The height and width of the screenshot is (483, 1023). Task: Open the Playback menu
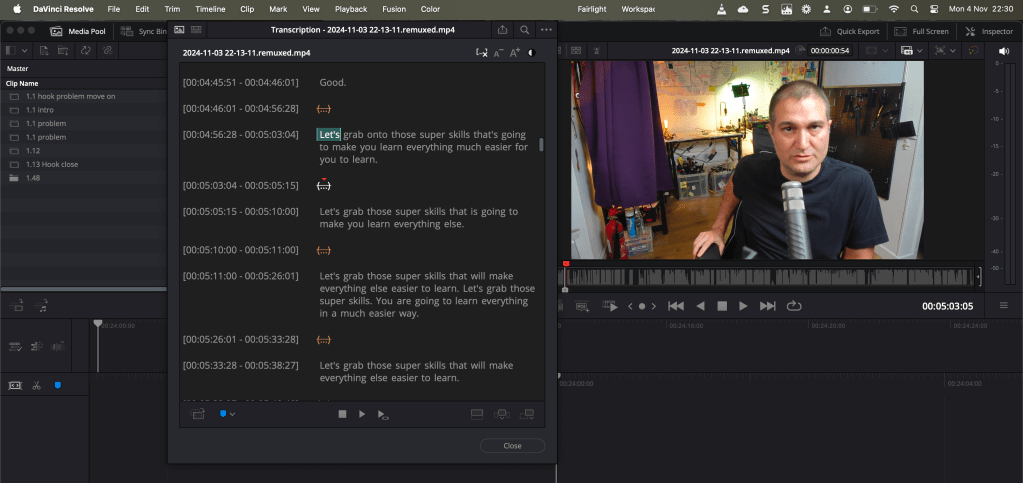tap(351, 9)
